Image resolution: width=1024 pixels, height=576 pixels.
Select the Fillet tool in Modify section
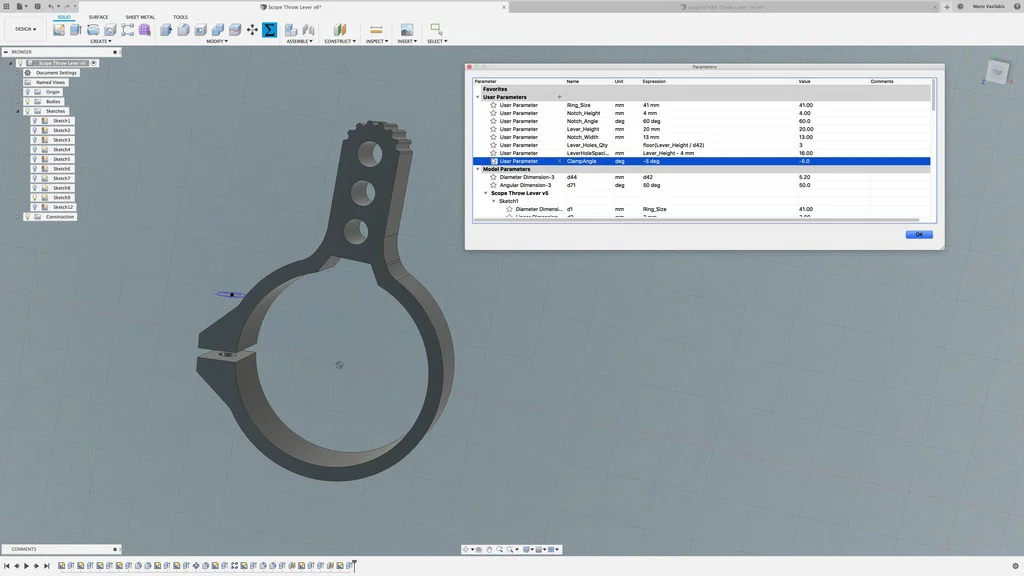point(183,30)
